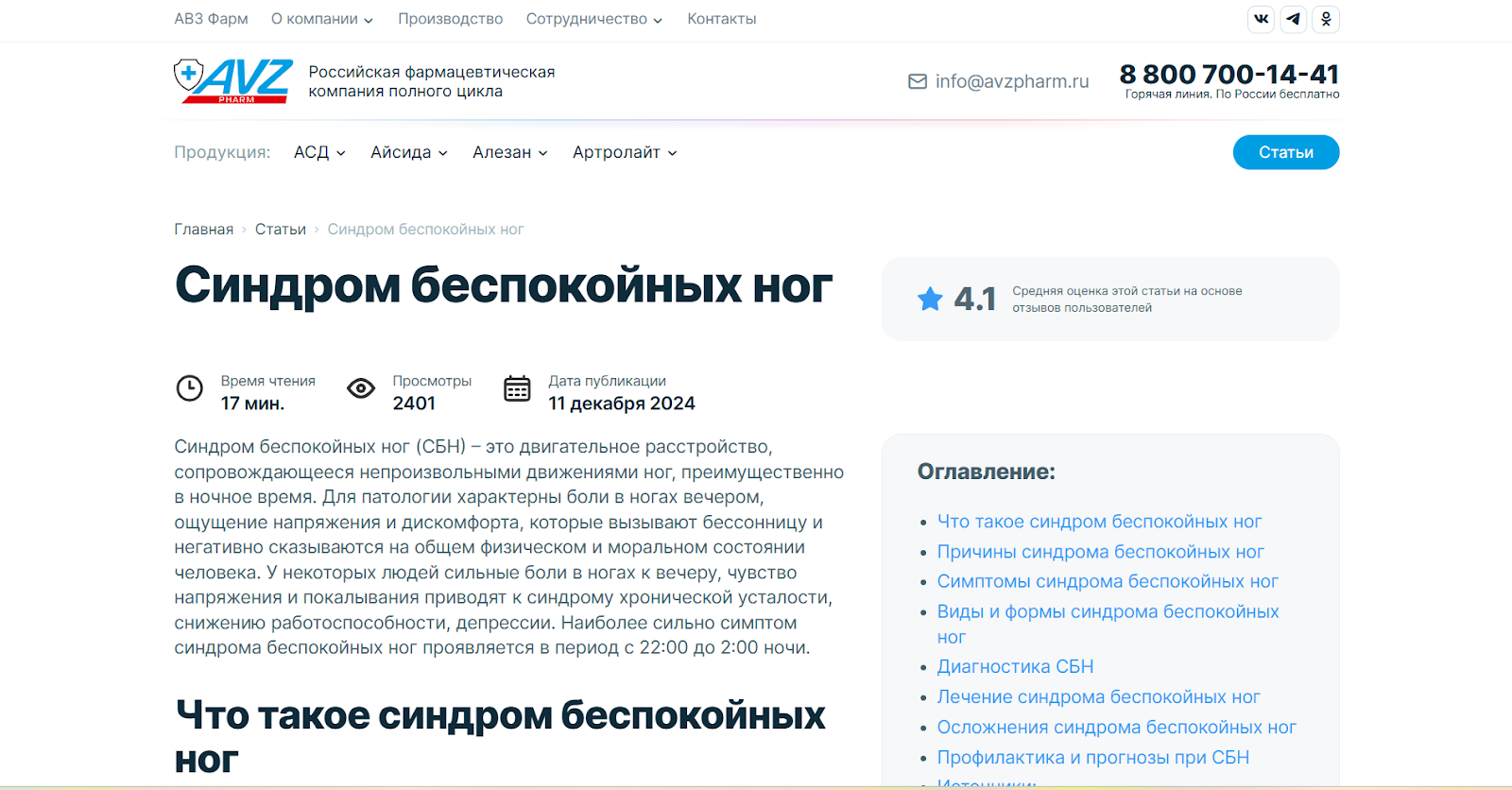Click the blue rating star icon
Image resolution: width=1512 pixels, height=790 pixels.
[930, 299]
